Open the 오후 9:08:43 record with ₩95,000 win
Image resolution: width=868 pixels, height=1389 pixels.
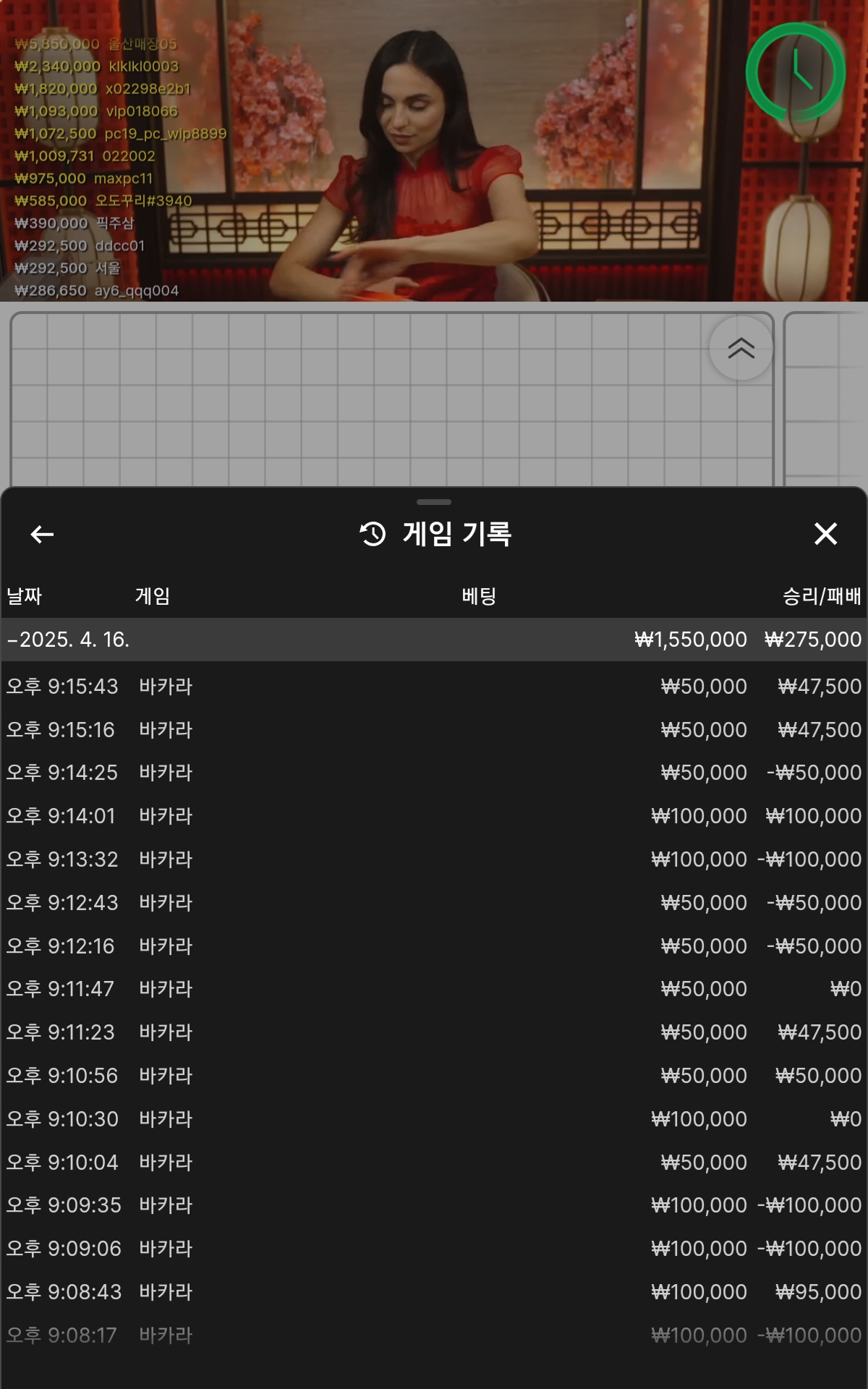[x=434, y=1292]
